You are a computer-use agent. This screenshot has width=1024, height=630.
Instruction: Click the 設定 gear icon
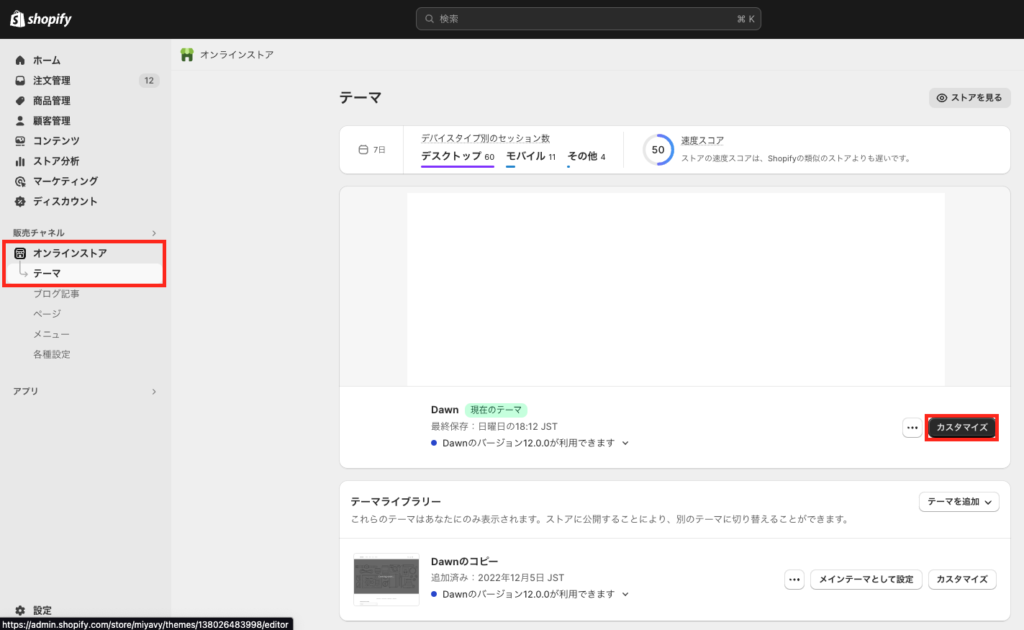coord(20,610)
